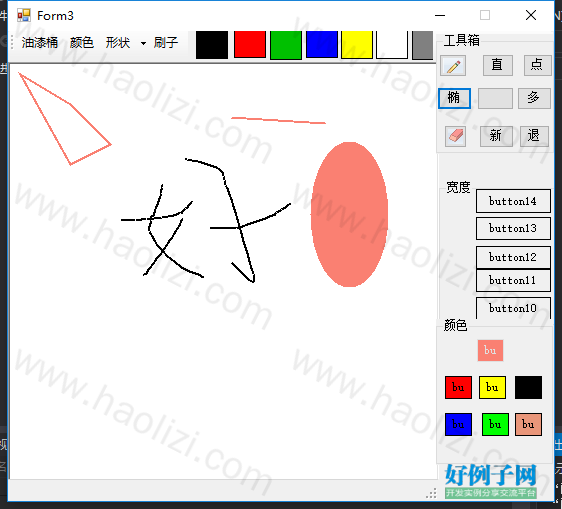Select the pencil tool in toolbox
Image resolution: width=562 pixels, height=509 pixels.
click(x=453, y=66)
